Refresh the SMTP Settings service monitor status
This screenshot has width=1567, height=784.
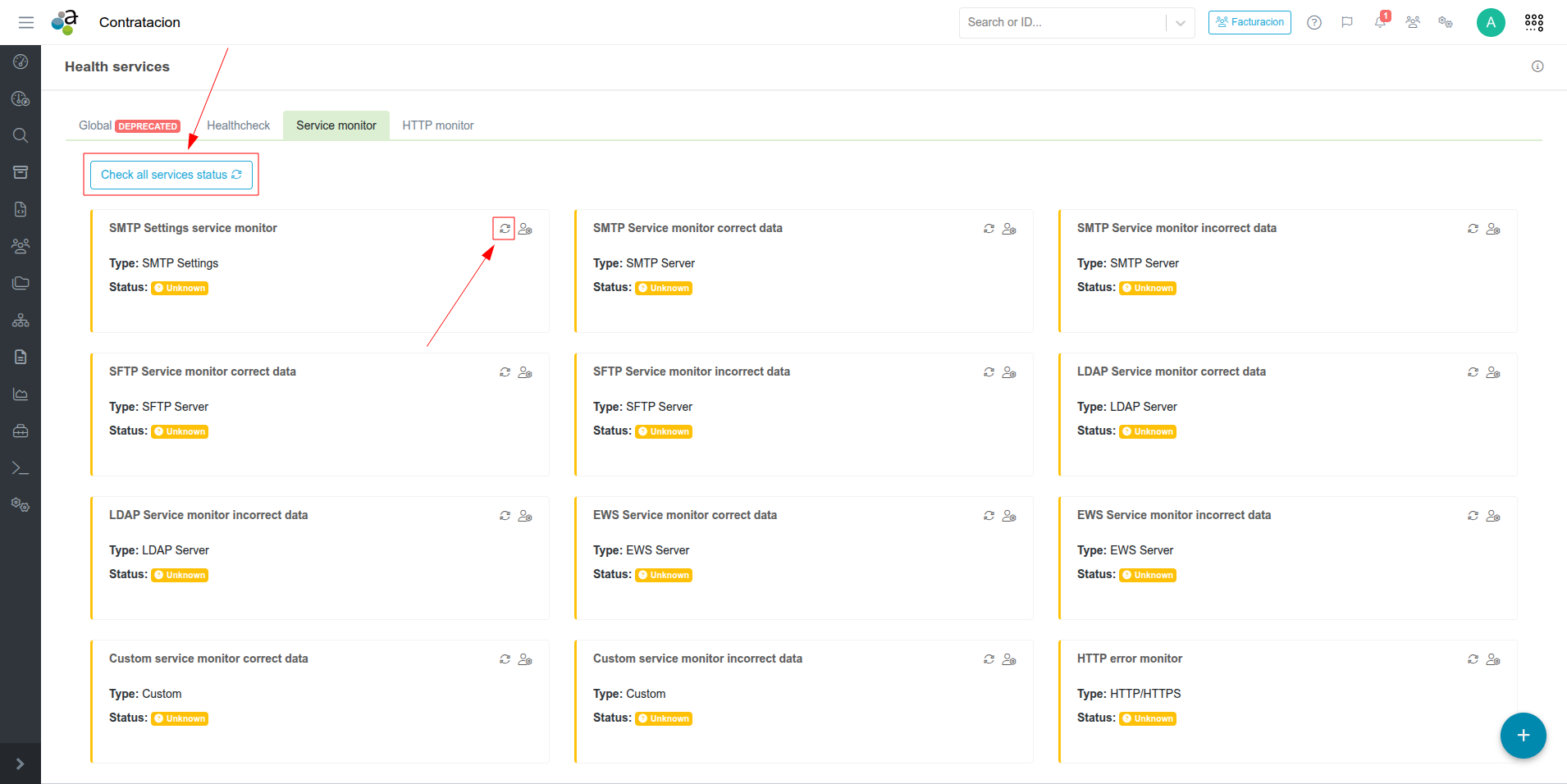tap(505, 229)
